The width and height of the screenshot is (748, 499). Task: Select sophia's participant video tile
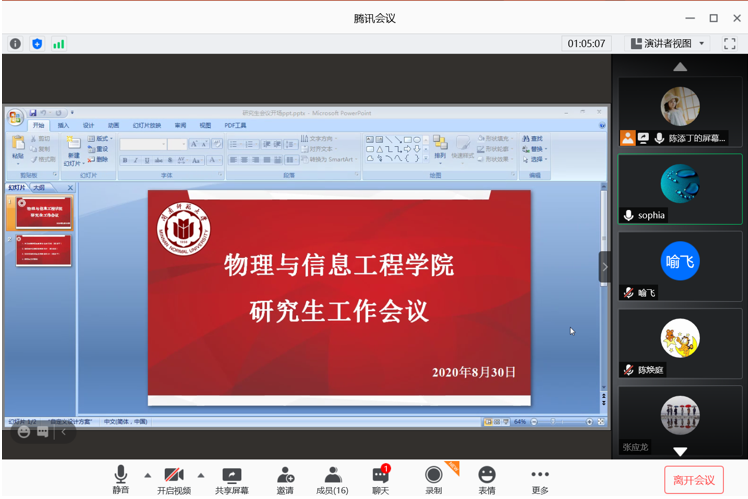(679, 189)
